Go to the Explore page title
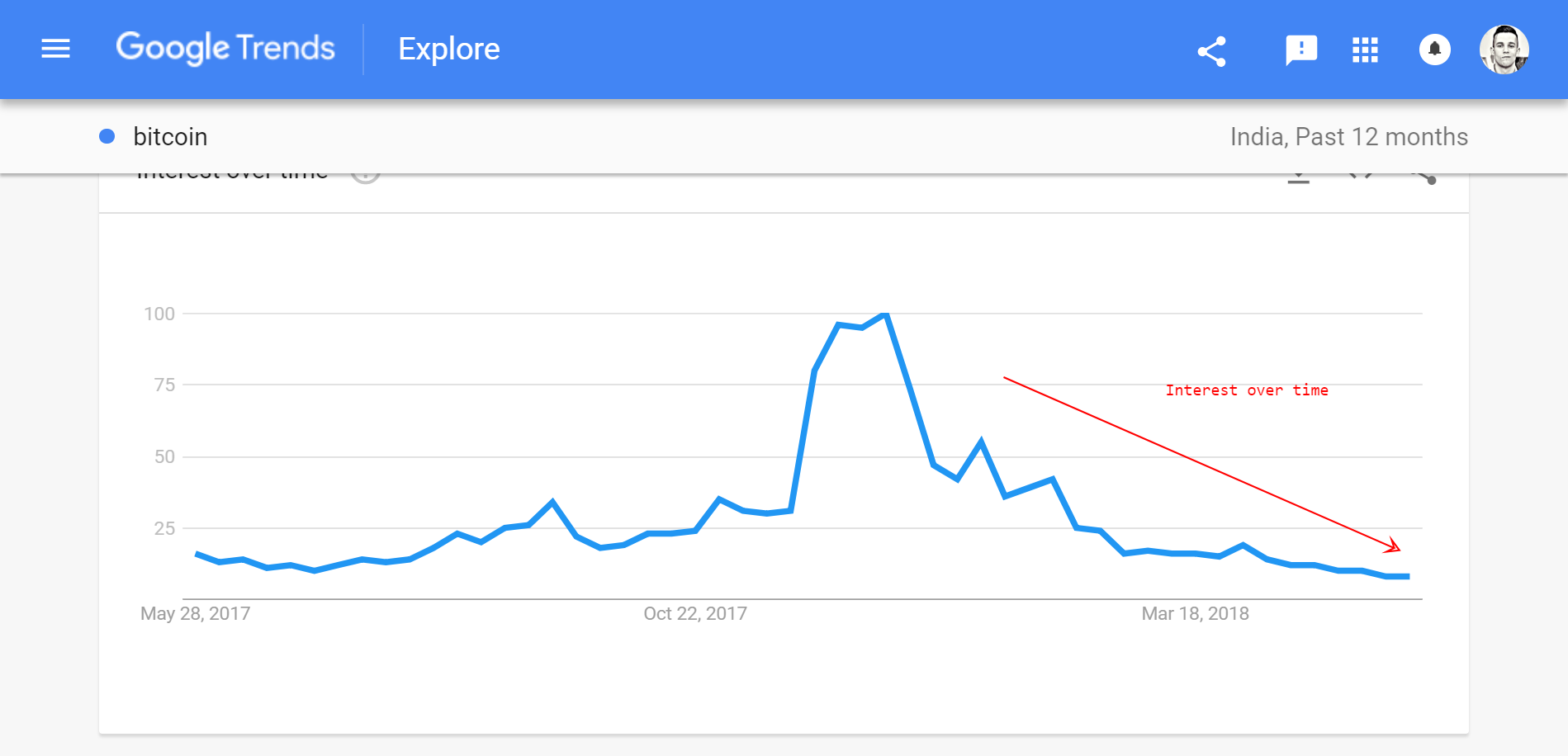Viewport: 1568px width, 756px height. 449,50
